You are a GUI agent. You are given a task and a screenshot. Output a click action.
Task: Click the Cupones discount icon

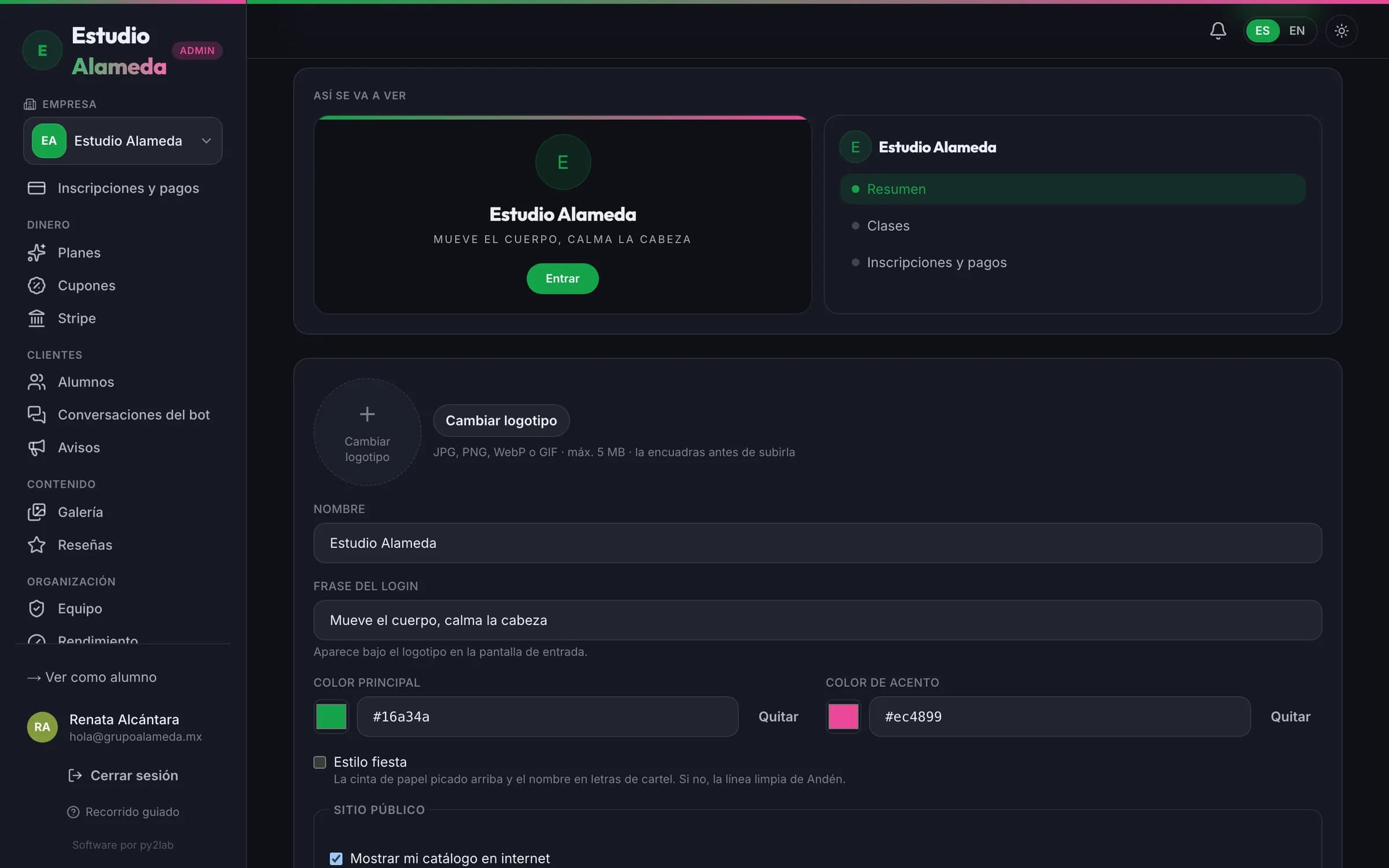coord(36,285)
